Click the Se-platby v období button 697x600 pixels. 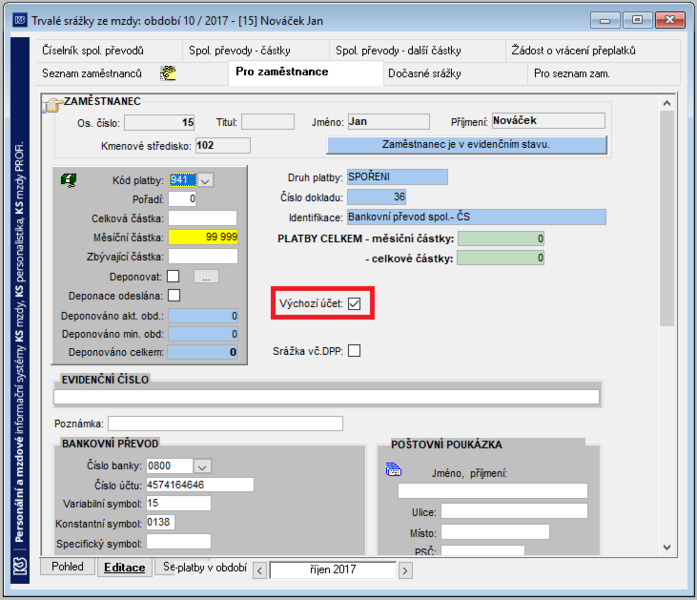point(204,567)
